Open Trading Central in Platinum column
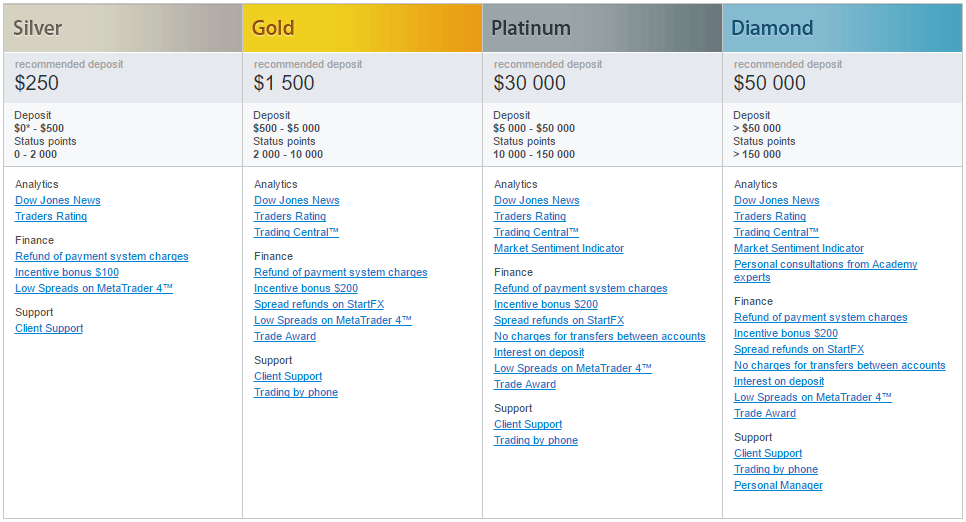Image resolution: width=966 pixels, height=522 pixels. [x=536, y=232]
